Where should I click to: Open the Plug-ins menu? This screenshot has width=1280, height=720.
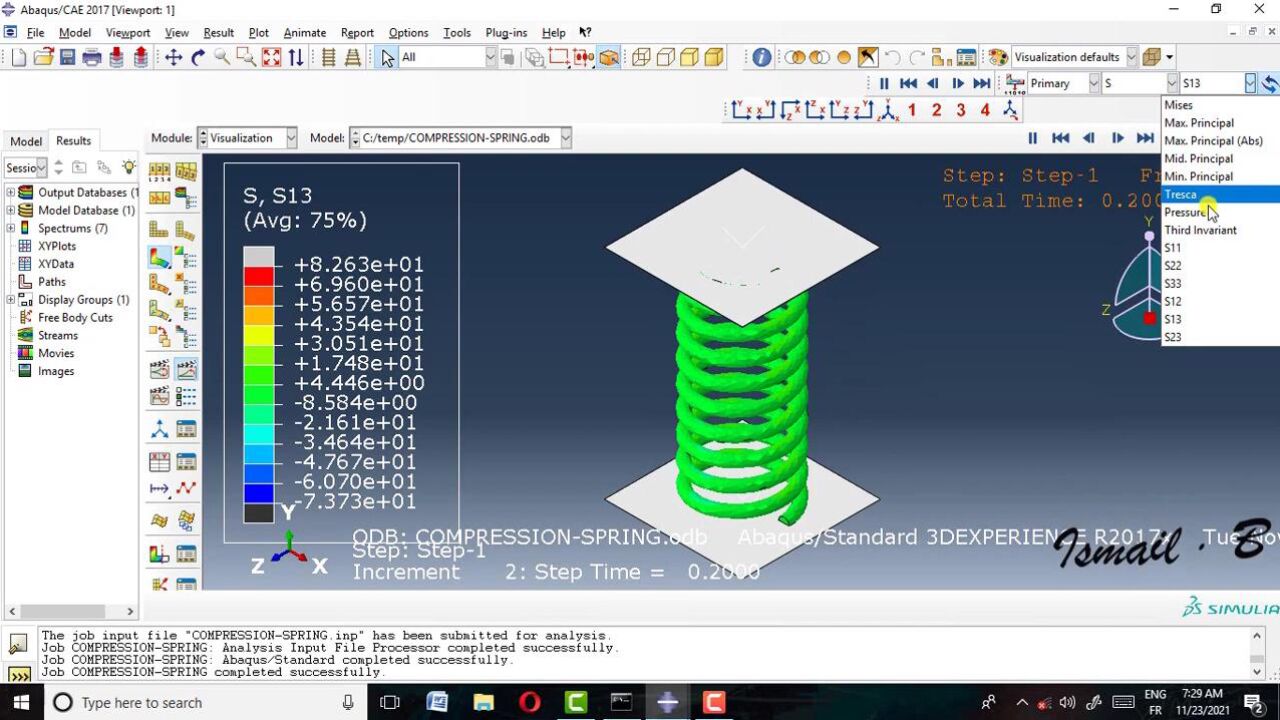(x=506, y=33)
